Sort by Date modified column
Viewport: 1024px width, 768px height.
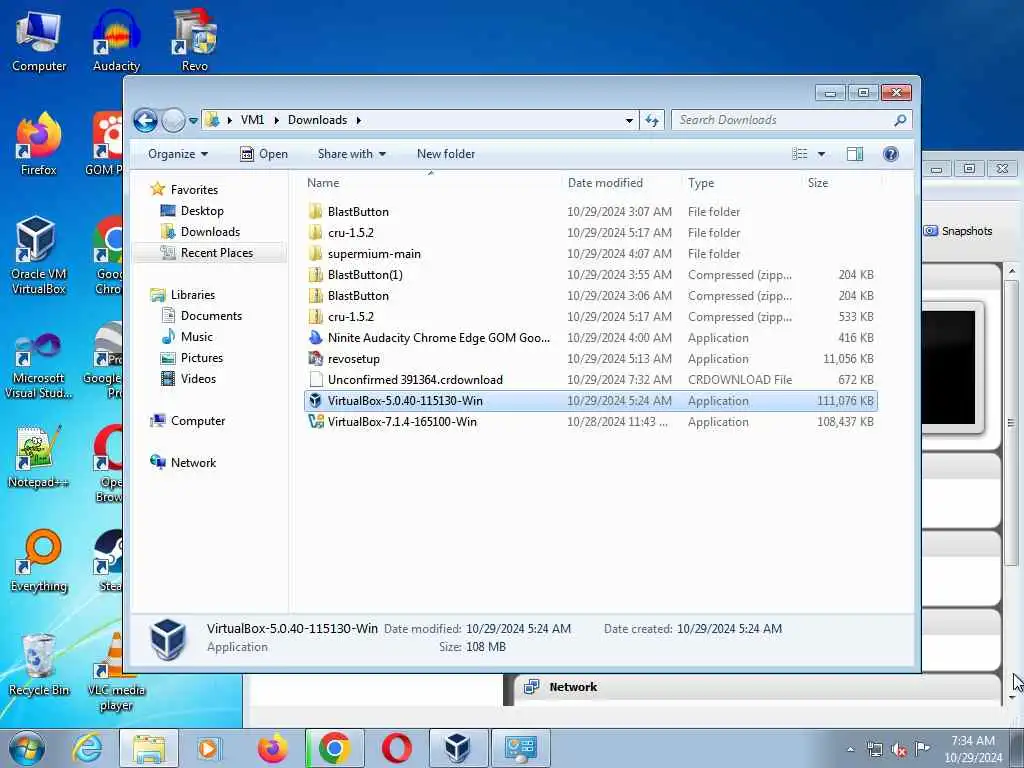[x=620, y=183]
